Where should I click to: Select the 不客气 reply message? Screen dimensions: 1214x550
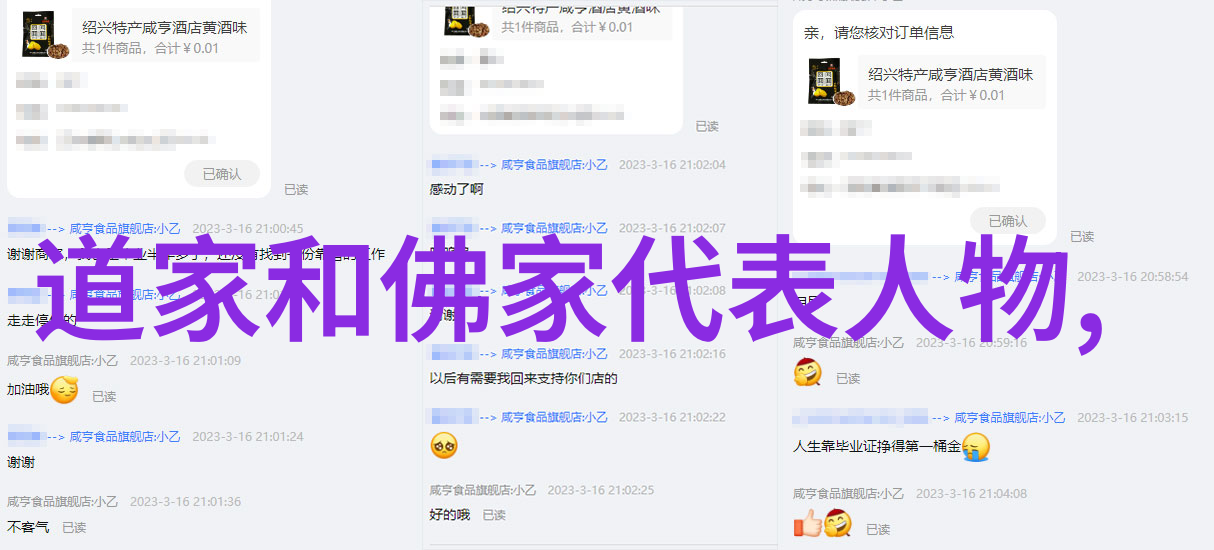click(29, 527)
